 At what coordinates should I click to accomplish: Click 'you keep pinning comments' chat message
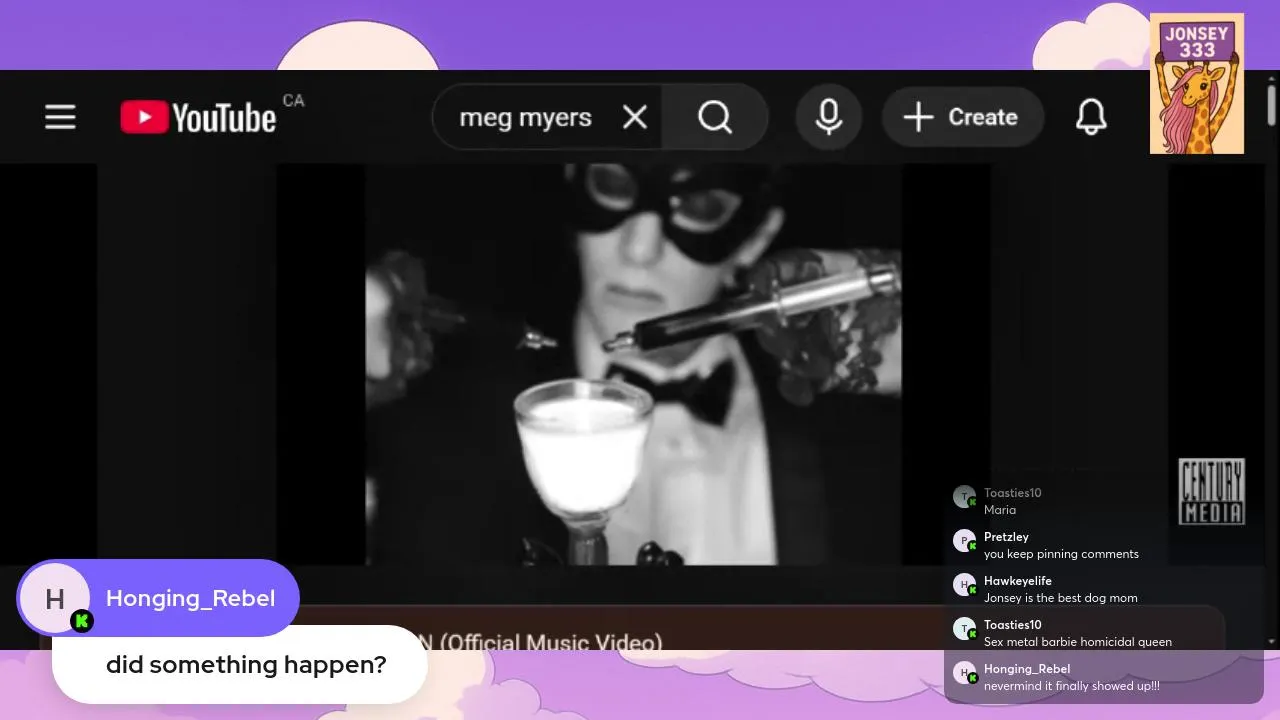click(1061, 554)
